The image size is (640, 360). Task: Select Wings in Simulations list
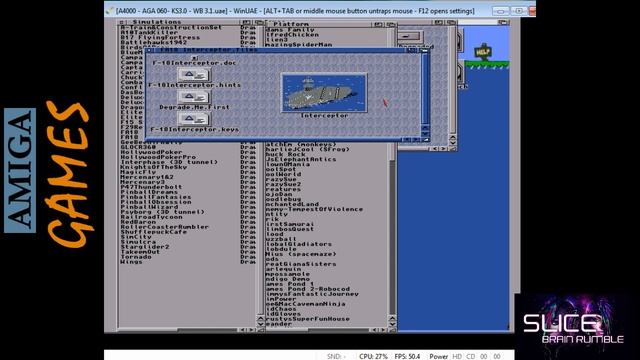pos(131,262)
